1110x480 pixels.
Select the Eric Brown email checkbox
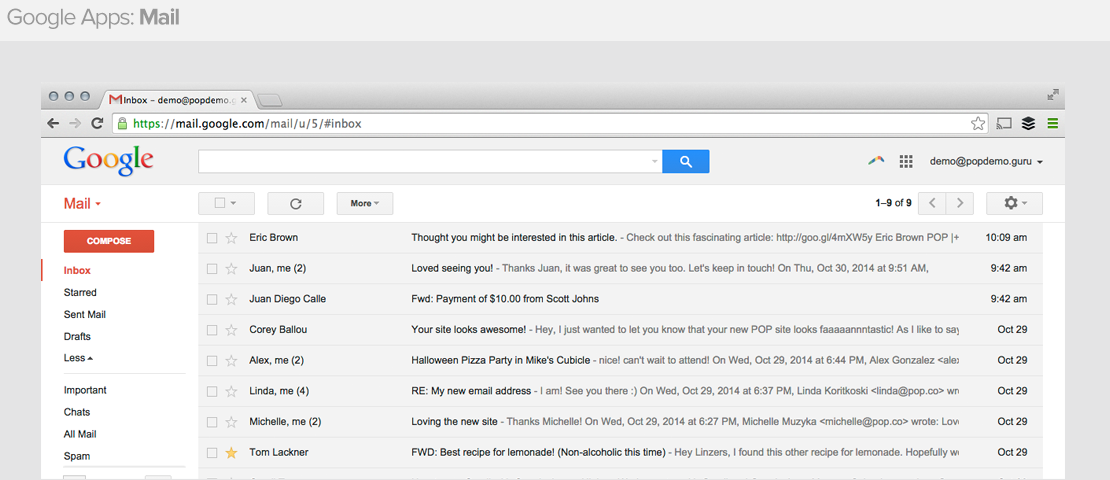coord(212,238)
